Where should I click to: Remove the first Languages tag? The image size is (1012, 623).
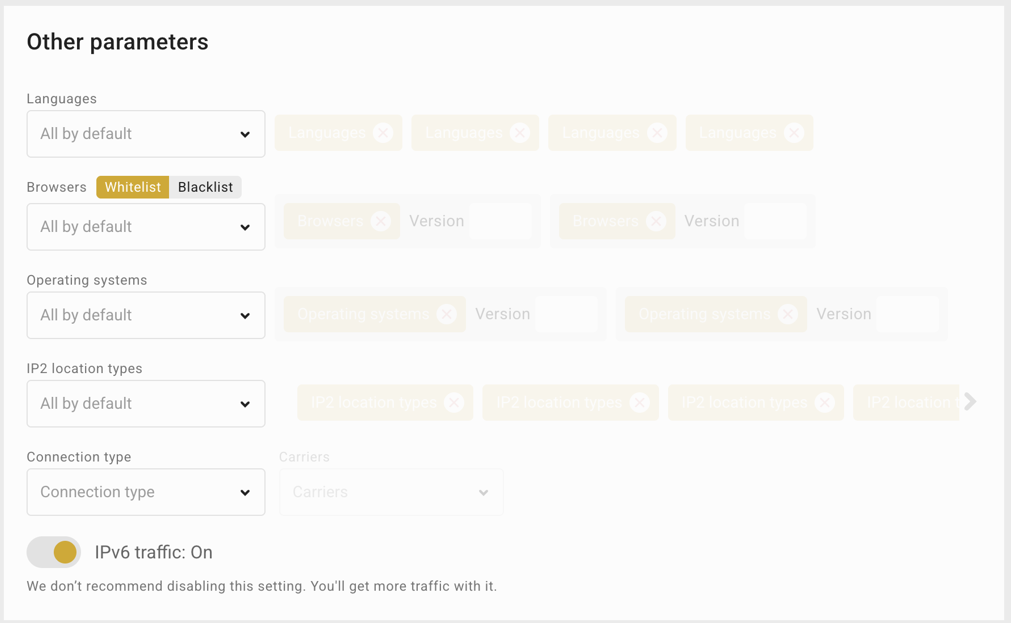click(382, 132)
